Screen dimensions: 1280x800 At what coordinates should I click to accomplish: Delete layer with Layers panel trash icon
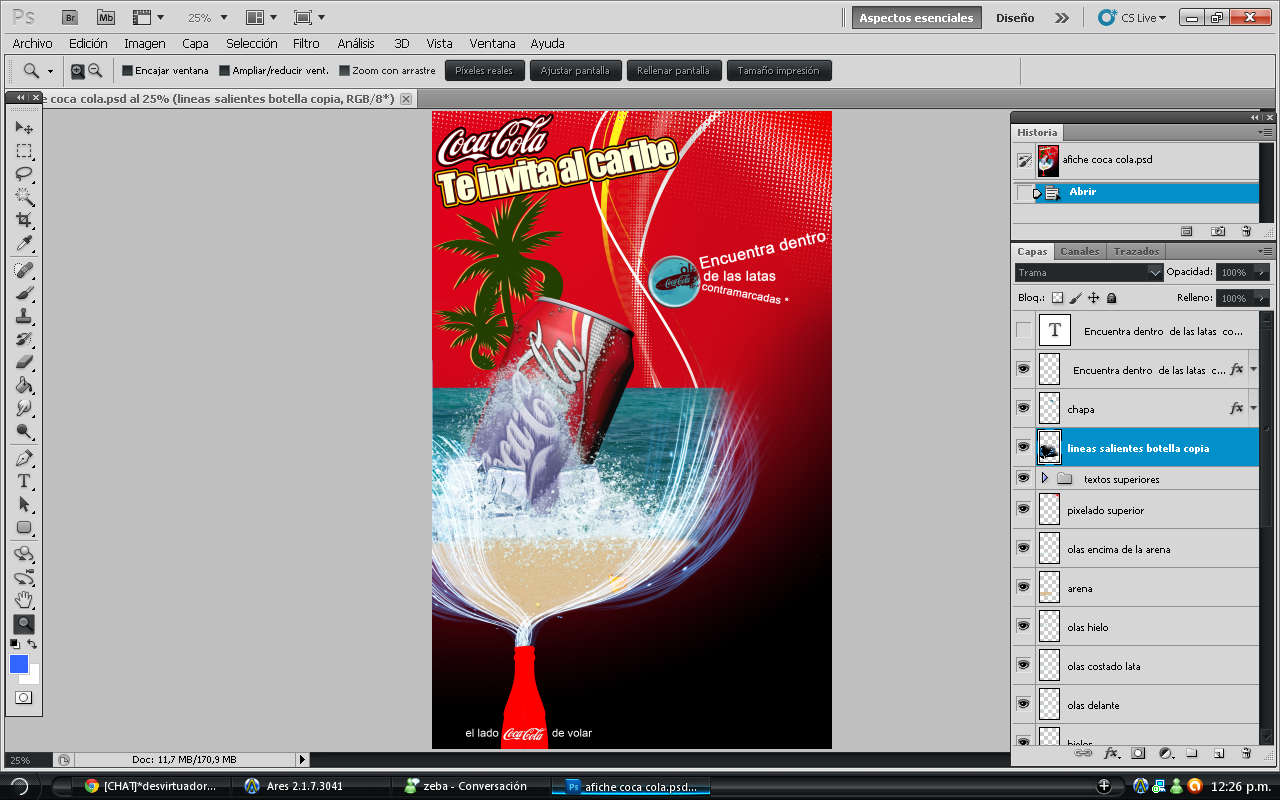pos(1246,753)
